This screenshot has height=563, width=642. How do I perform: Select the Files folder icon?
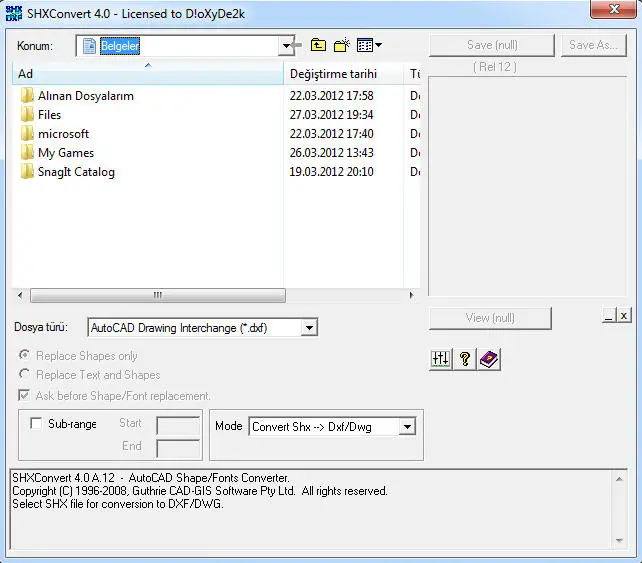coord(27,115)
